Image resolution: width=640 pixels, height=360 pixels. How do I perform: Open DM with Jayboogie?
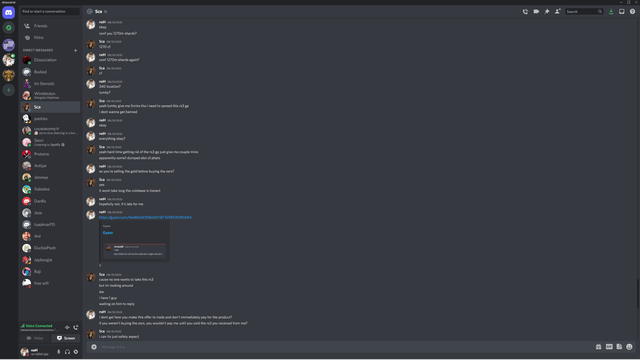pos(50,260)
